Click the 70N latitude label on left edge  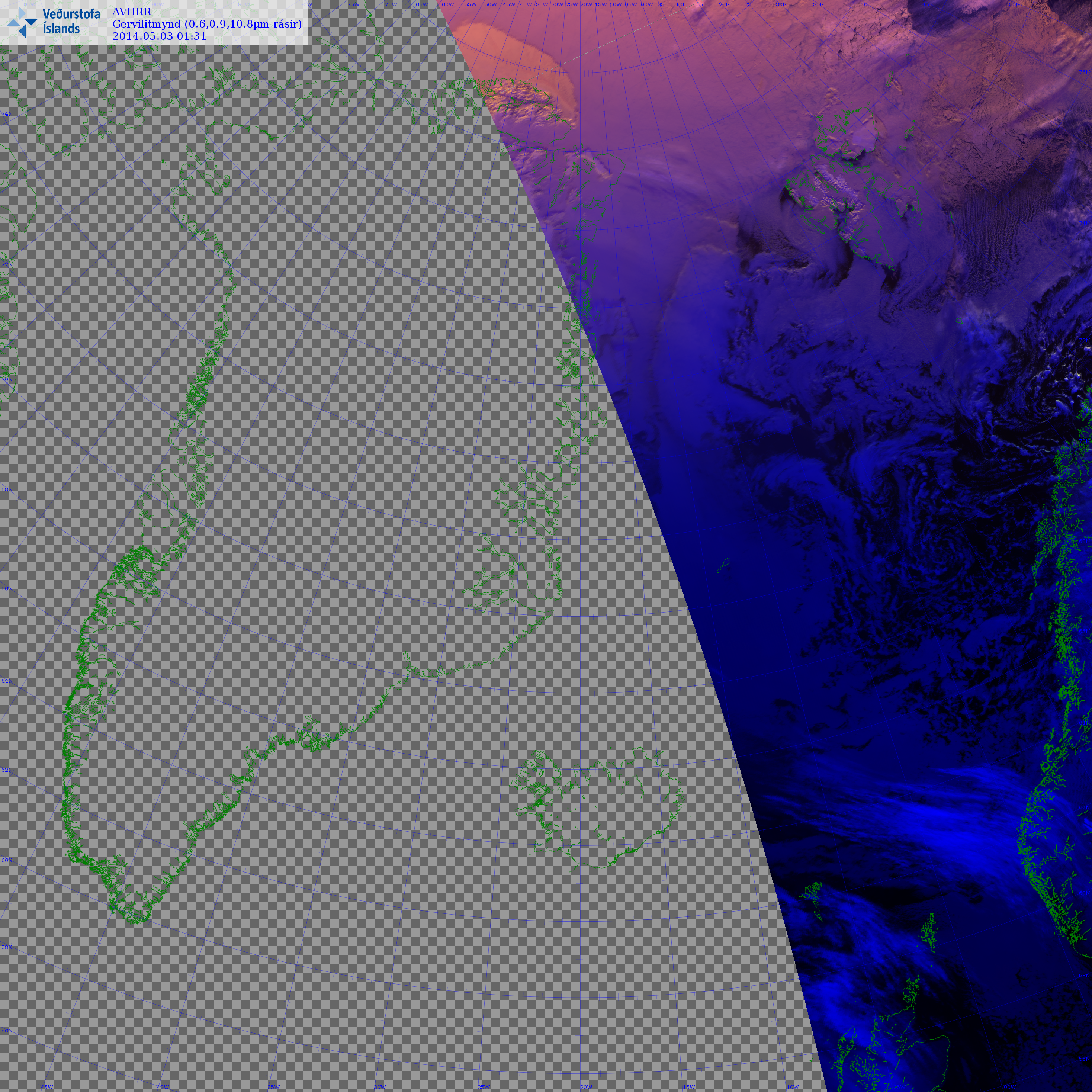7,379
